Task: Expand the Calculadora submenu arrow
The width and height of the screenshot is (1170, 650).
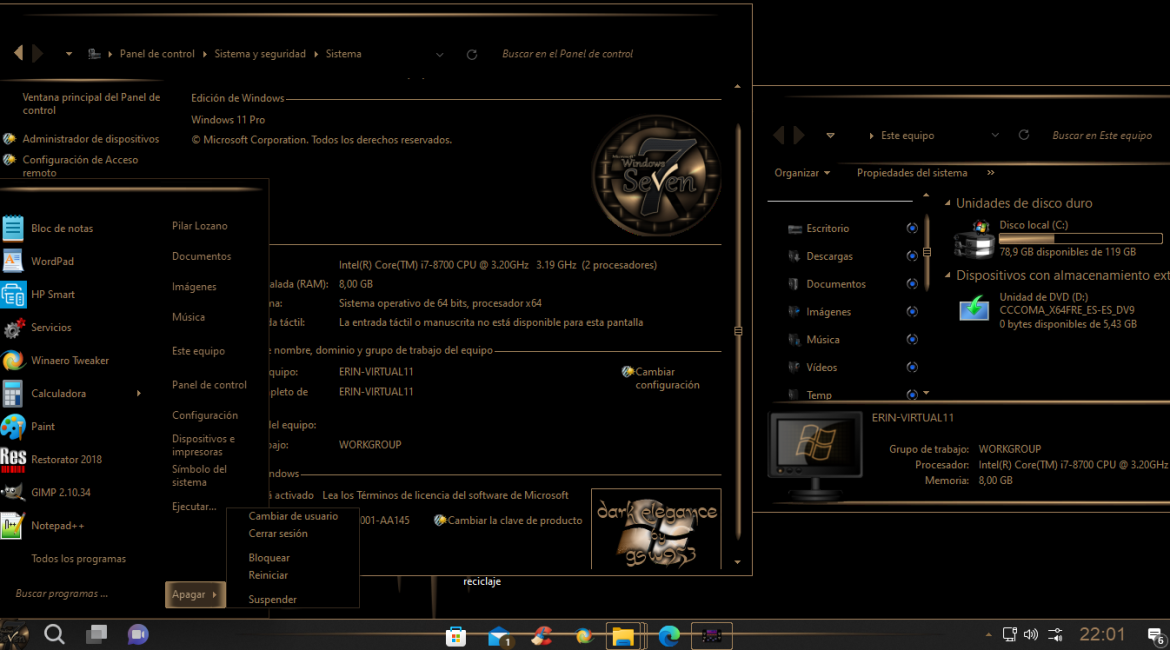Action: [139, 394]
